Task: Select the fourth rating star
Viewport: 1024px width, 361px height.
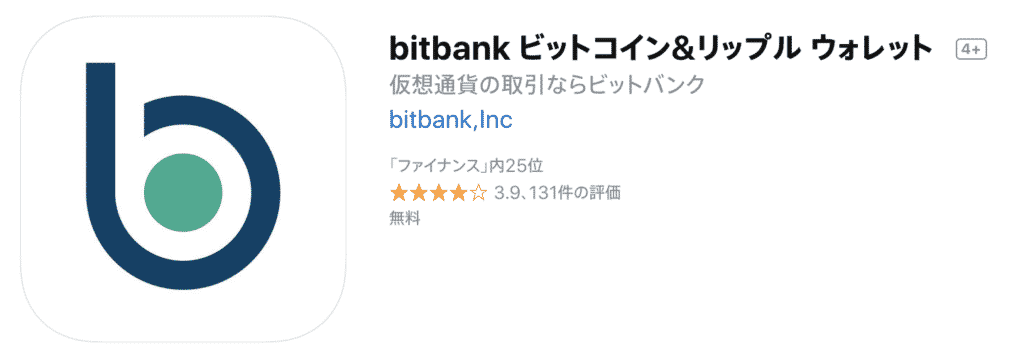Action: [458, 193]
